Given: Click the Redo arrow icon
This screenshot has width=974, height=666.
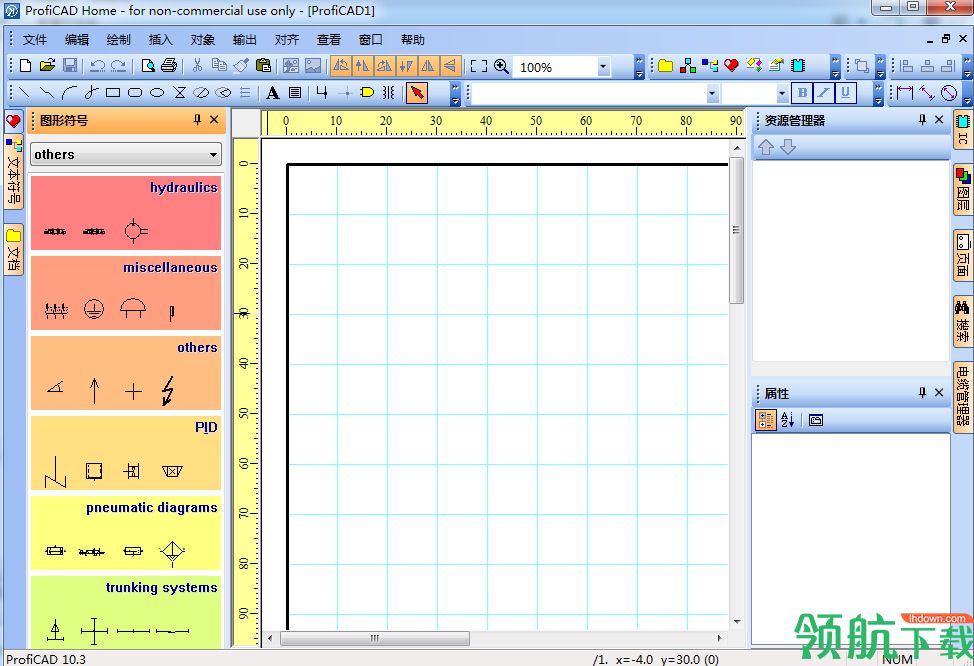Looking at the screenshot, I should point(118,66).
